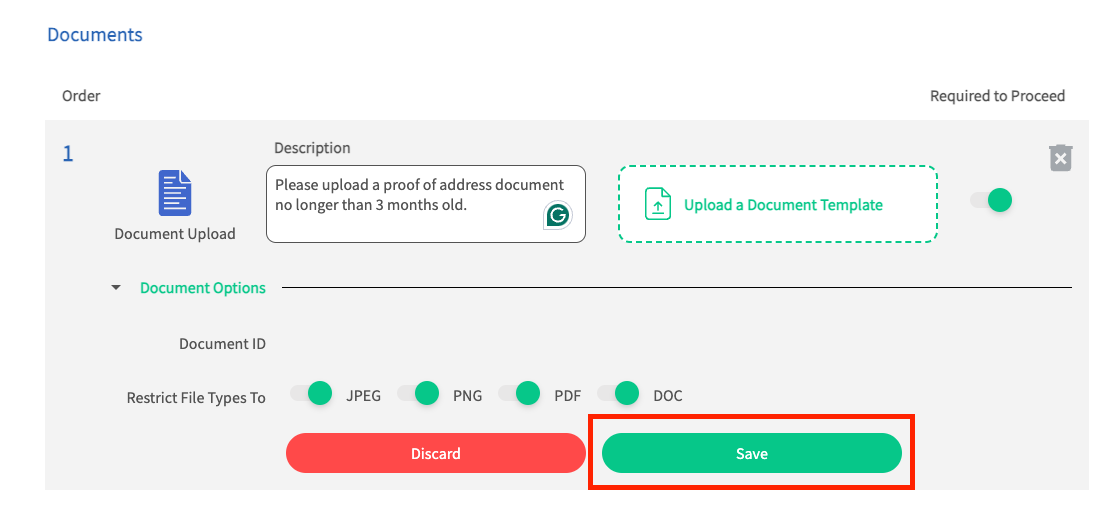Click the Document ID field label
Screen dimensions: 1114x522
tap(222, 344)
